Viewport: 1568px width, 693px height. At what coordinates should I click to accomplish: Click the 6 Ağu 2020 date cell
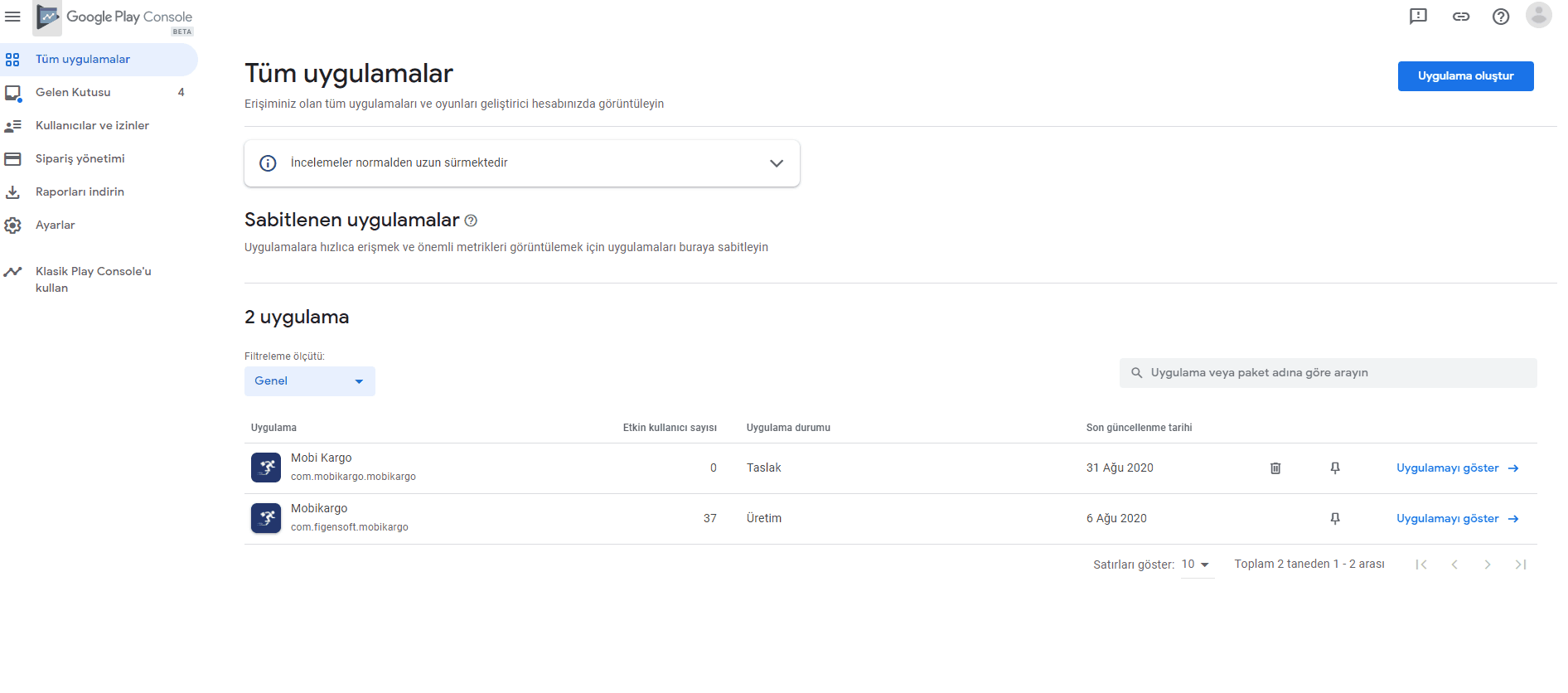tap(1116, 519)
